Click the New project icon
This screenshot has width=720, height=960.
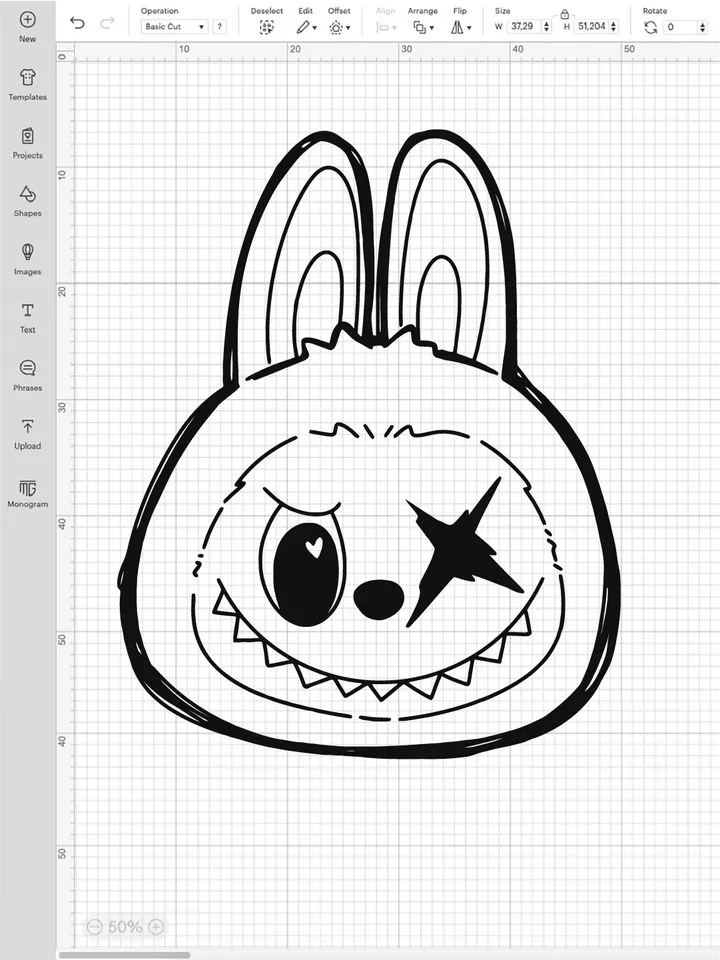point(27,20)
